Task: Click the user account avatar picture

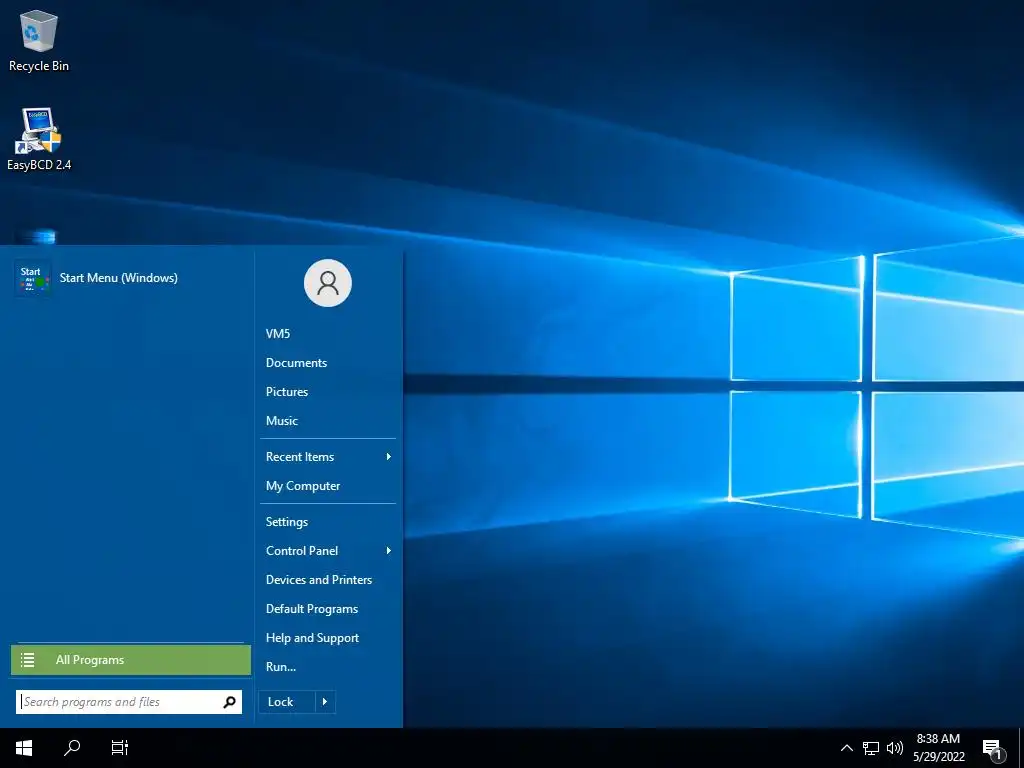Action: pyautogui.click(x=328, y=283)
